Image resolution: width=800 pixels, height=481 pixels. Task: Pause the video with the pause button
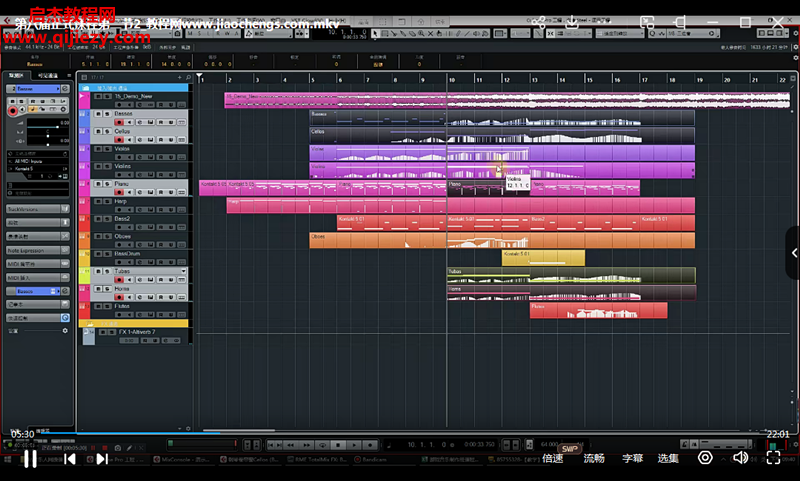pyautogui.click(x=30, y=459)
